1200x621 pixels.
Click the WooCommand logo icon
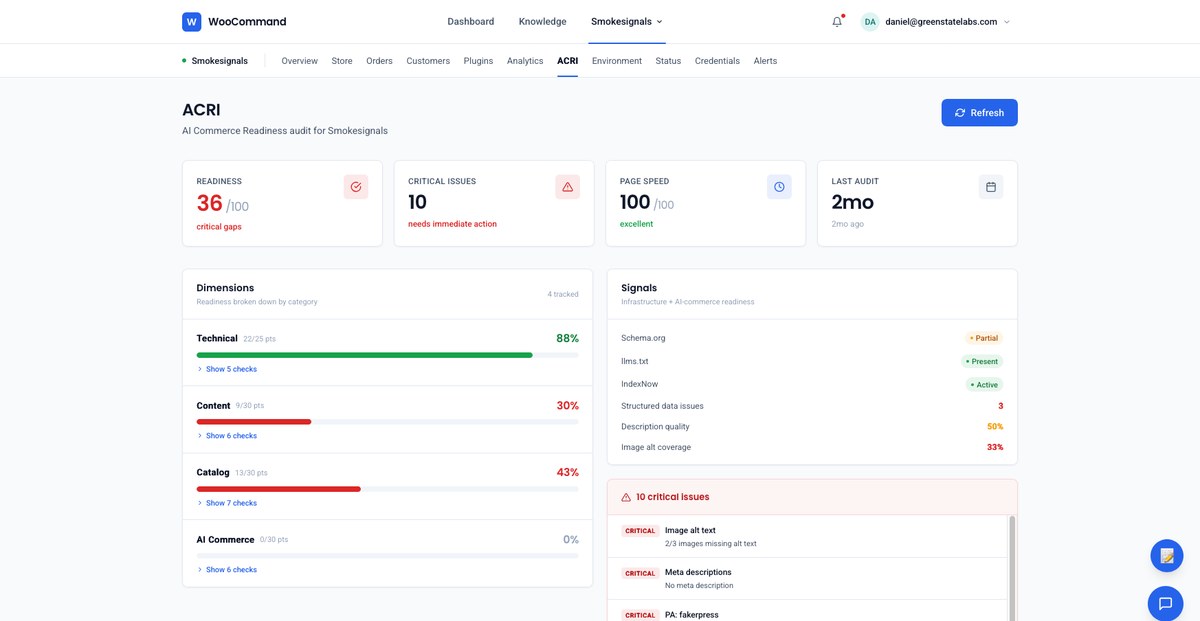192,21
